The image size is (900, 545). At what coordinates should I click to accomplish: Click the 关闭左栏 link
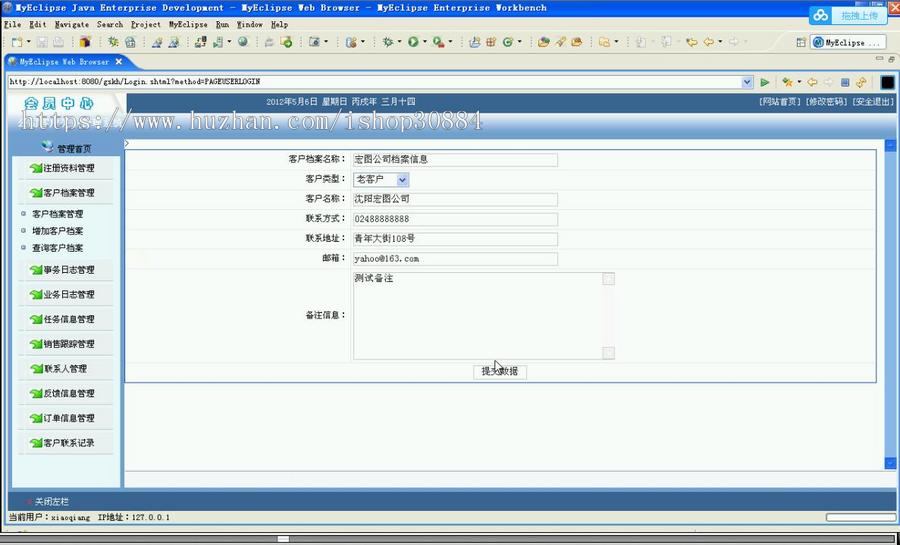pos(52,501)
